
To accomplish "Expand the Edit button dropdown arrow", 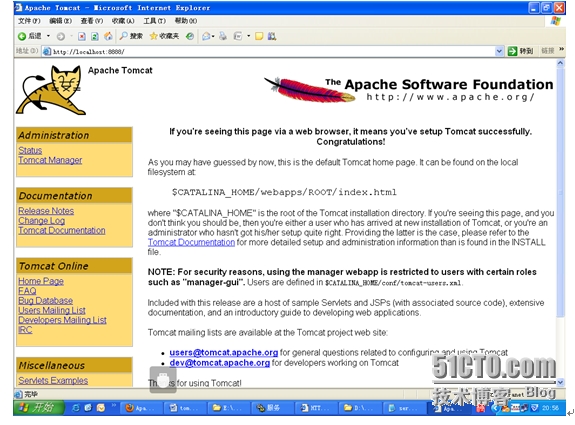I will [248, 36].
